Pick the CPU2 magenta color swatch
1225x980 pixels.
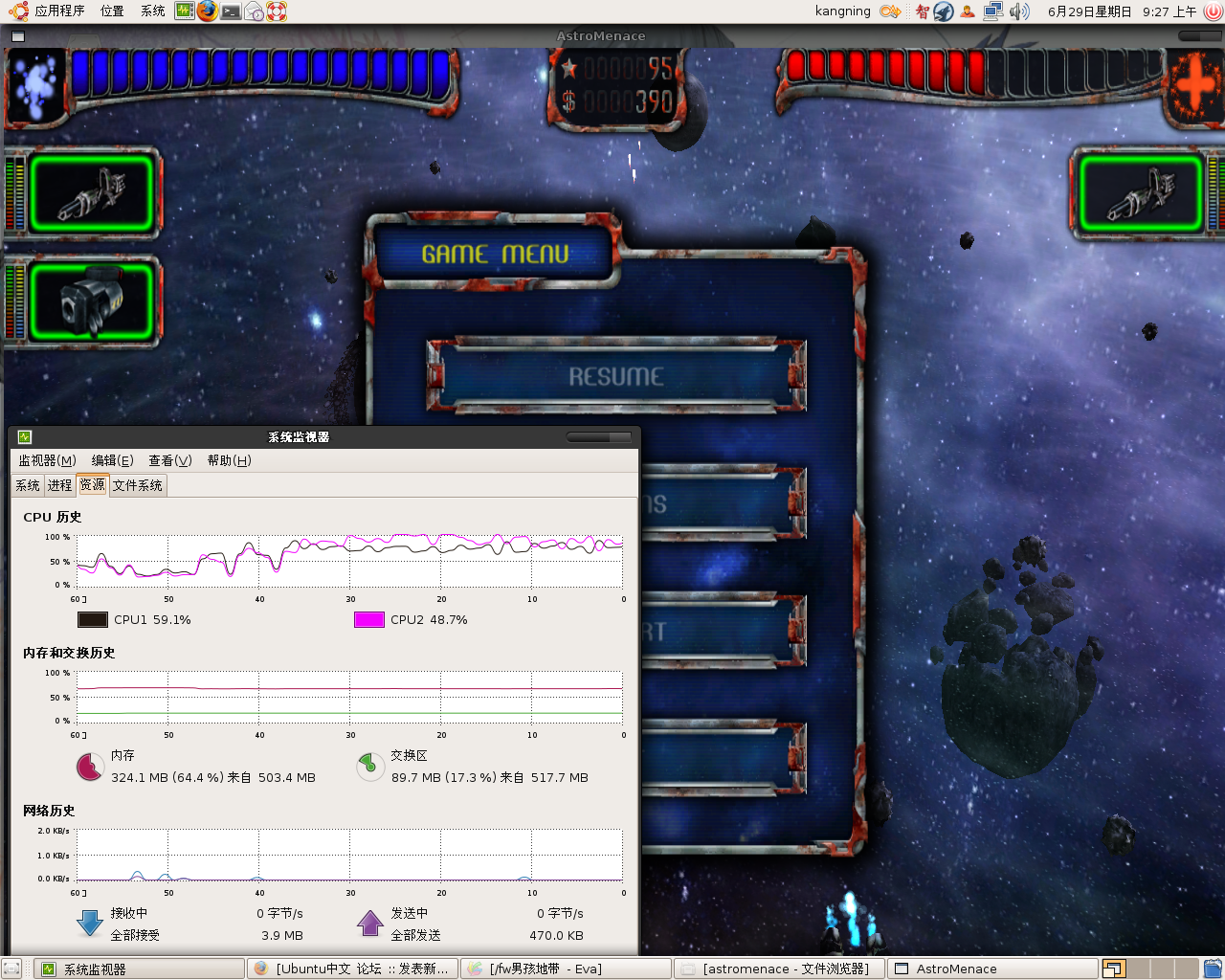tap(369, 620)
